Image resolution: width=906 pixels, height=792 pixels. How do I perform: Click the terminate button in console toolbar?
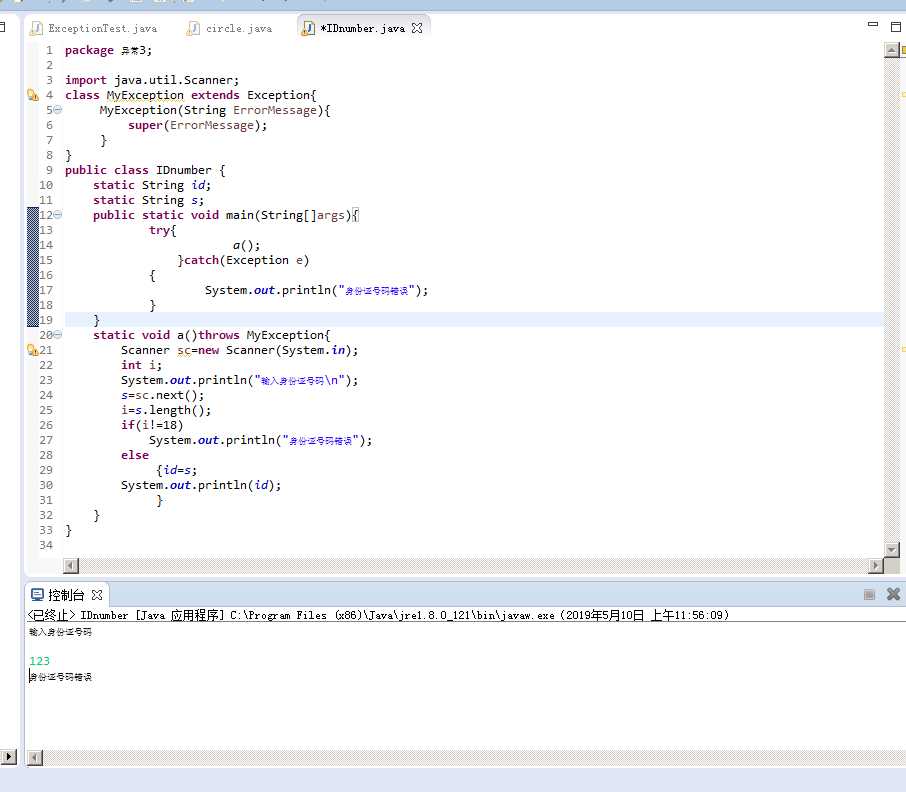click(x=868, y=594)
